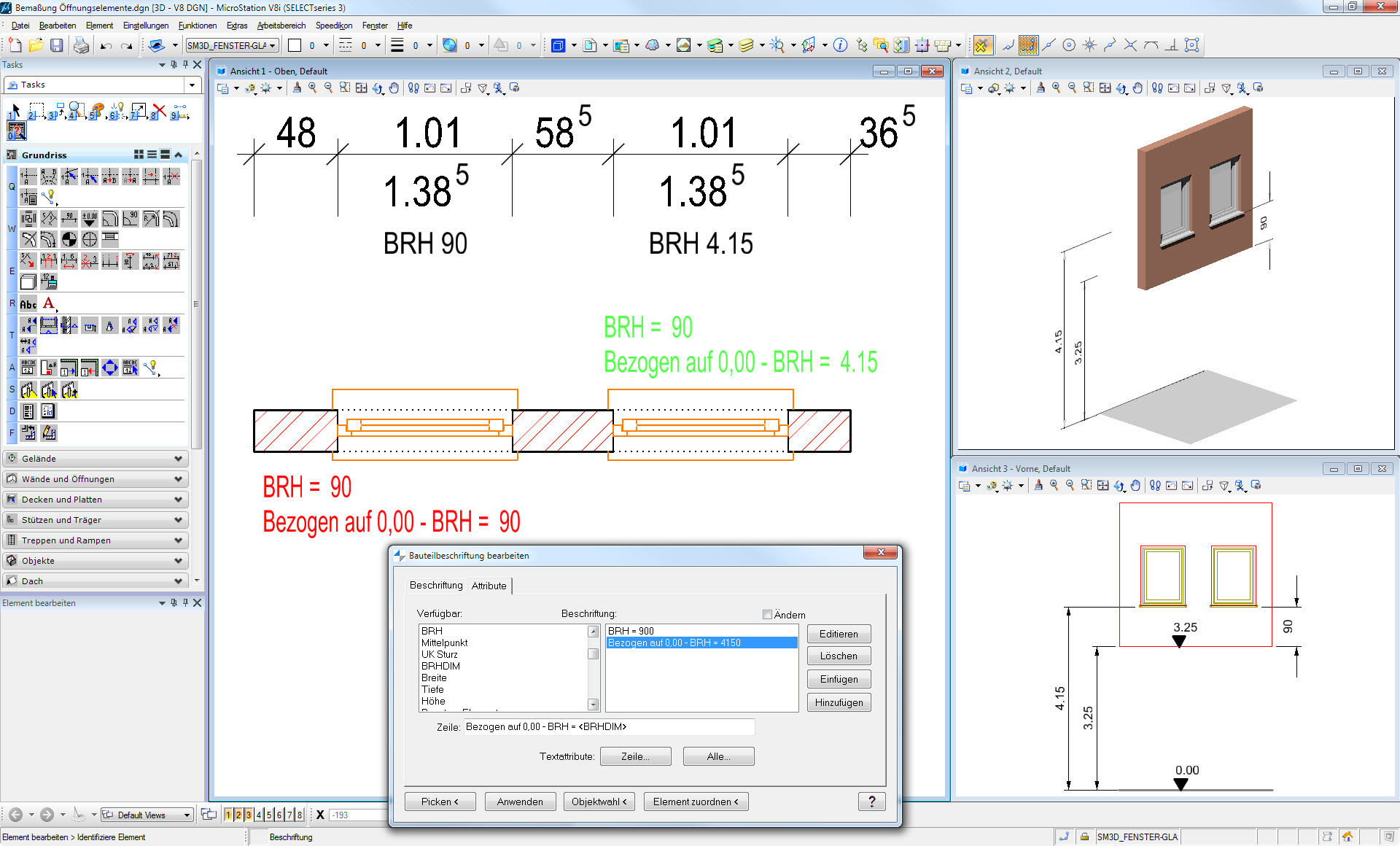Click Zoom In in Ansicht 1 toolbar
The width and height of the screenshot is (1400, 846).
[x=313, y=88]
